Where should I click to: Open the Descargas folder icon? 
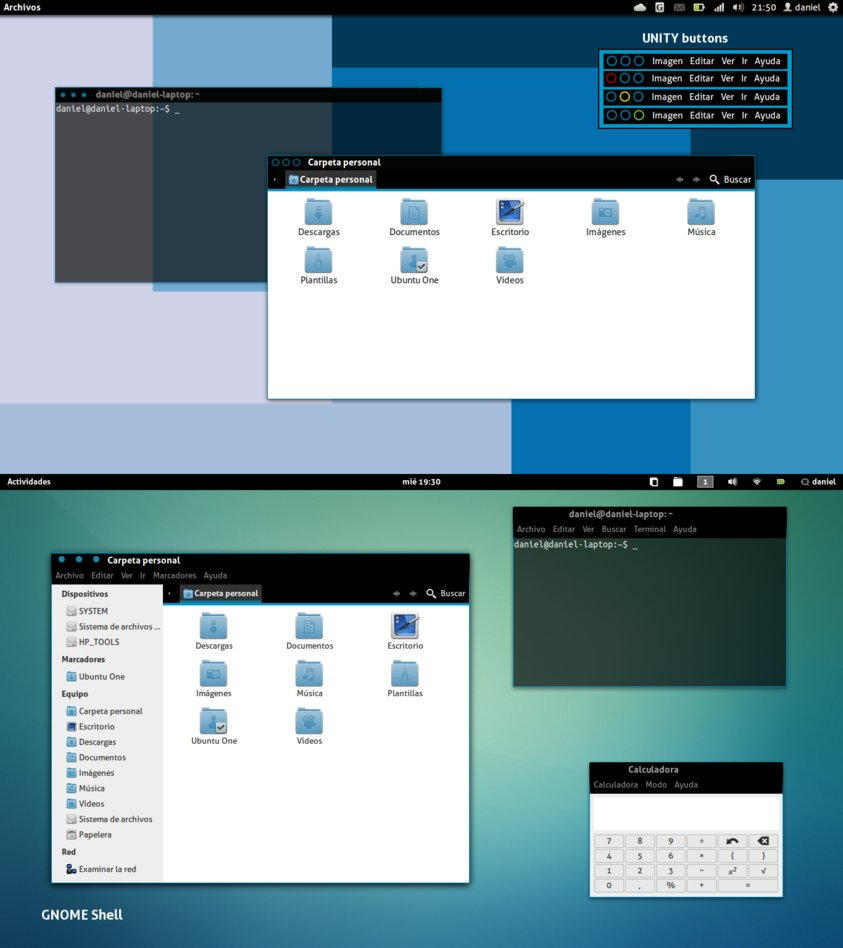(319, 215)
